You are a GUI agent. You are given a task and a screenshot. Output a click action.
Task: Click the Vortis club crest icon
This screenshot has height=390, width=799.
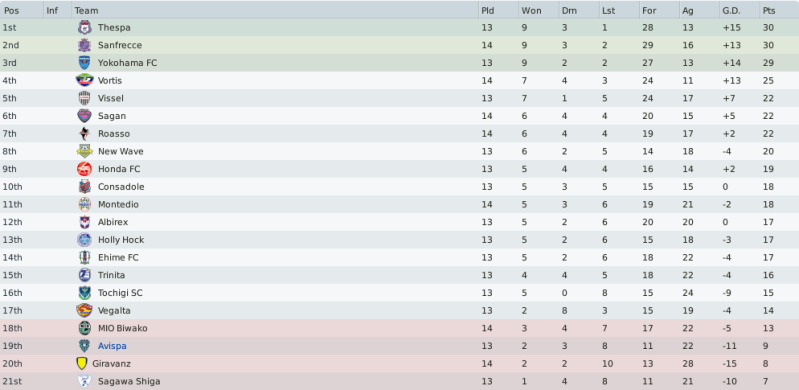click(85, 81)
